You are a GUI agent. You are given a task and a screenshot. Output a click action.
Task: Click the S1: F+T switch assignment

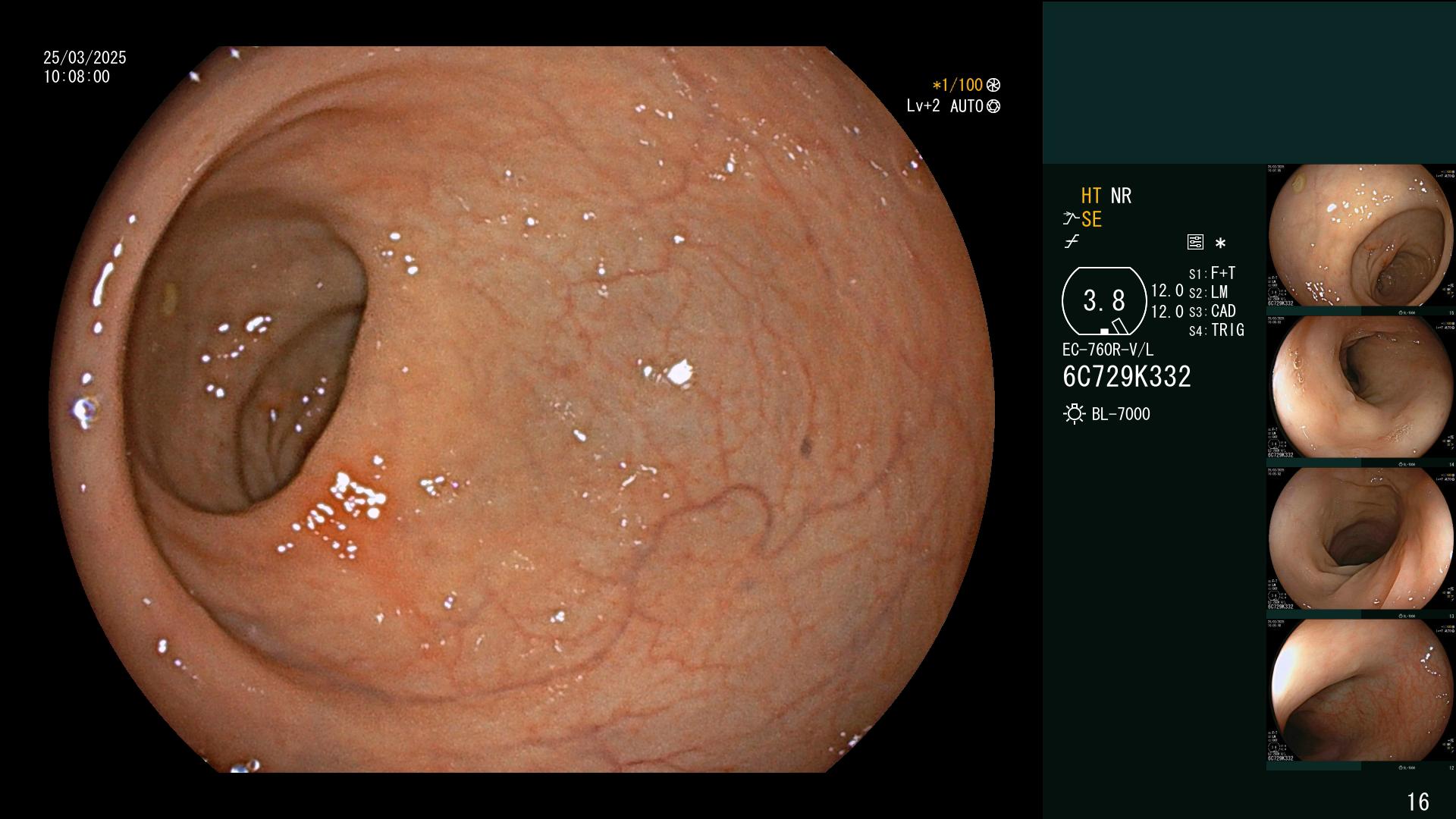(x=1212, y=273)
